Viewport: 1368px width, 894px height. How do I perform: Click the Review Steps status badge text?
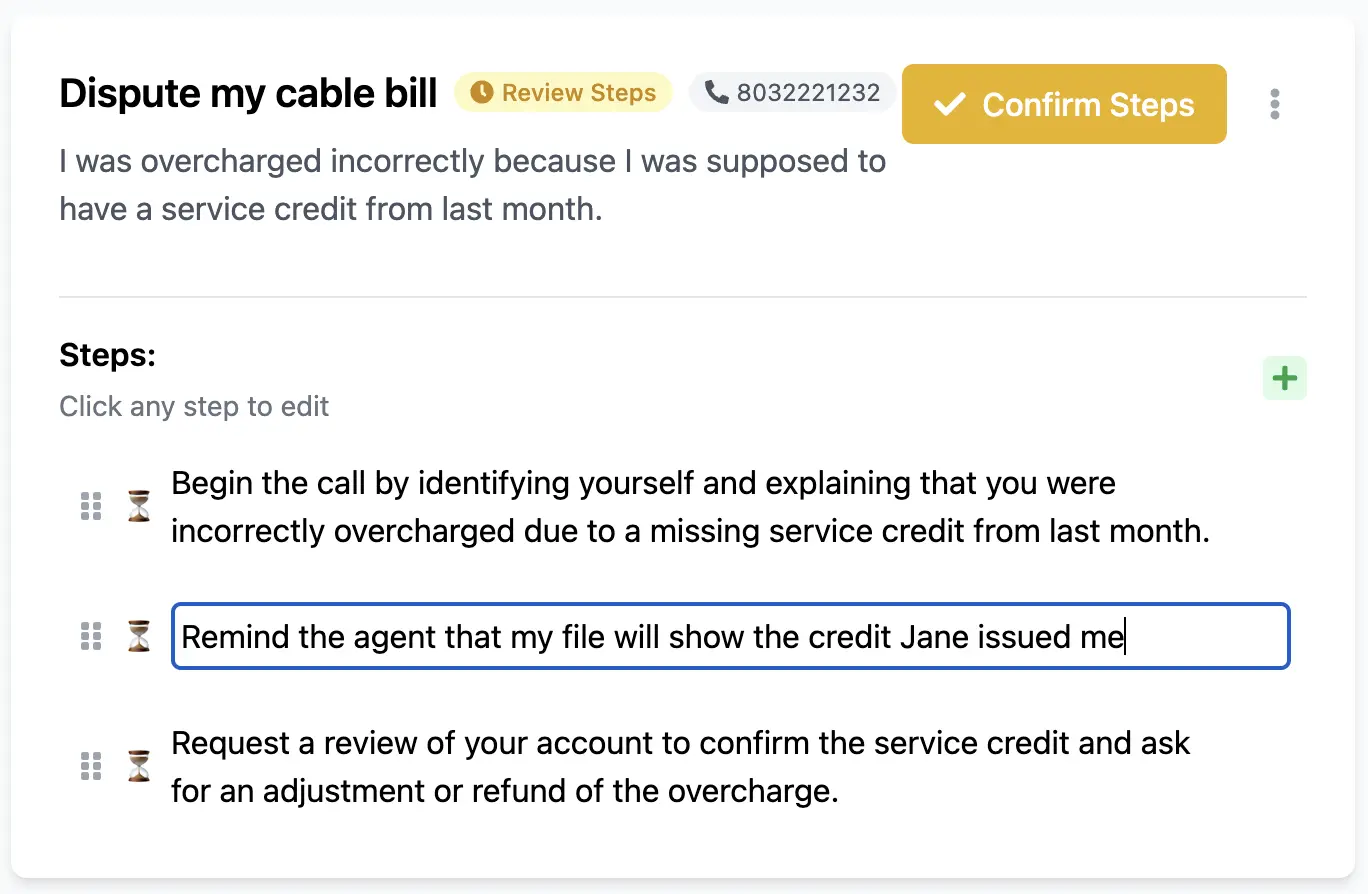click(x=579, y=93)
